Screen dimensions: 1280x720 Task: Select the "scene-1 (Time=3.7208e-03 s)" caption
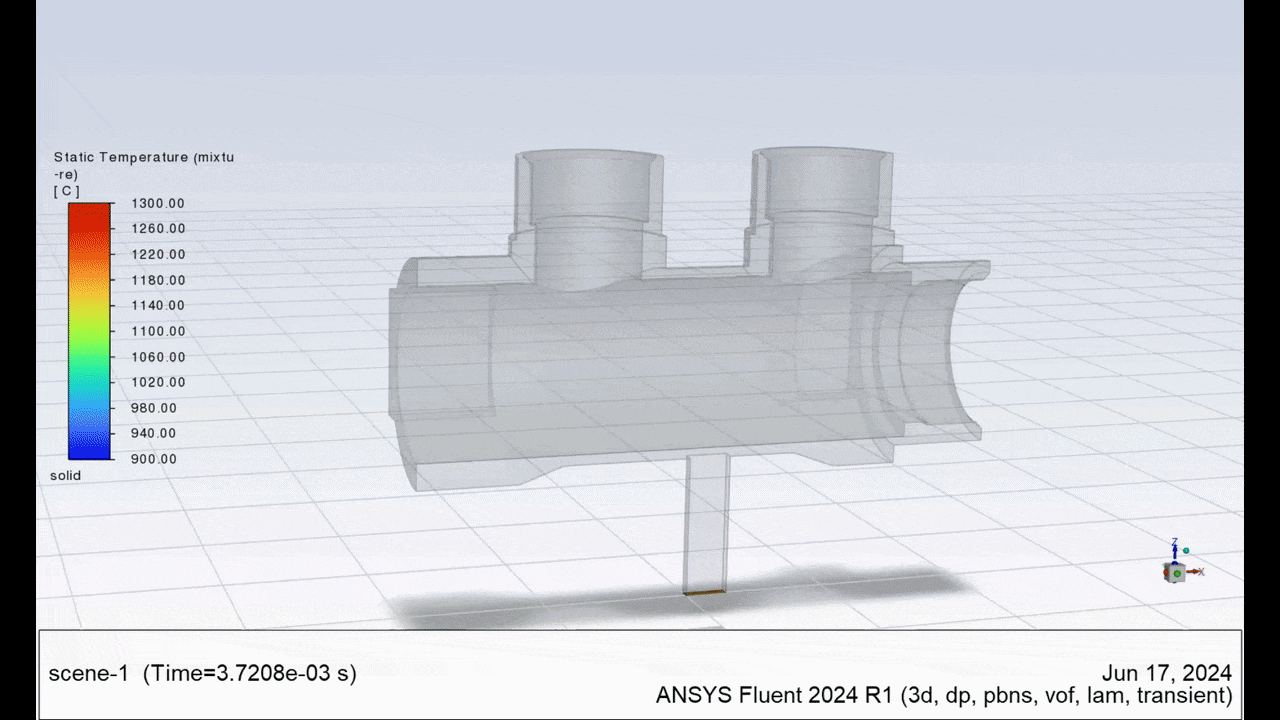tap(202, 673)
